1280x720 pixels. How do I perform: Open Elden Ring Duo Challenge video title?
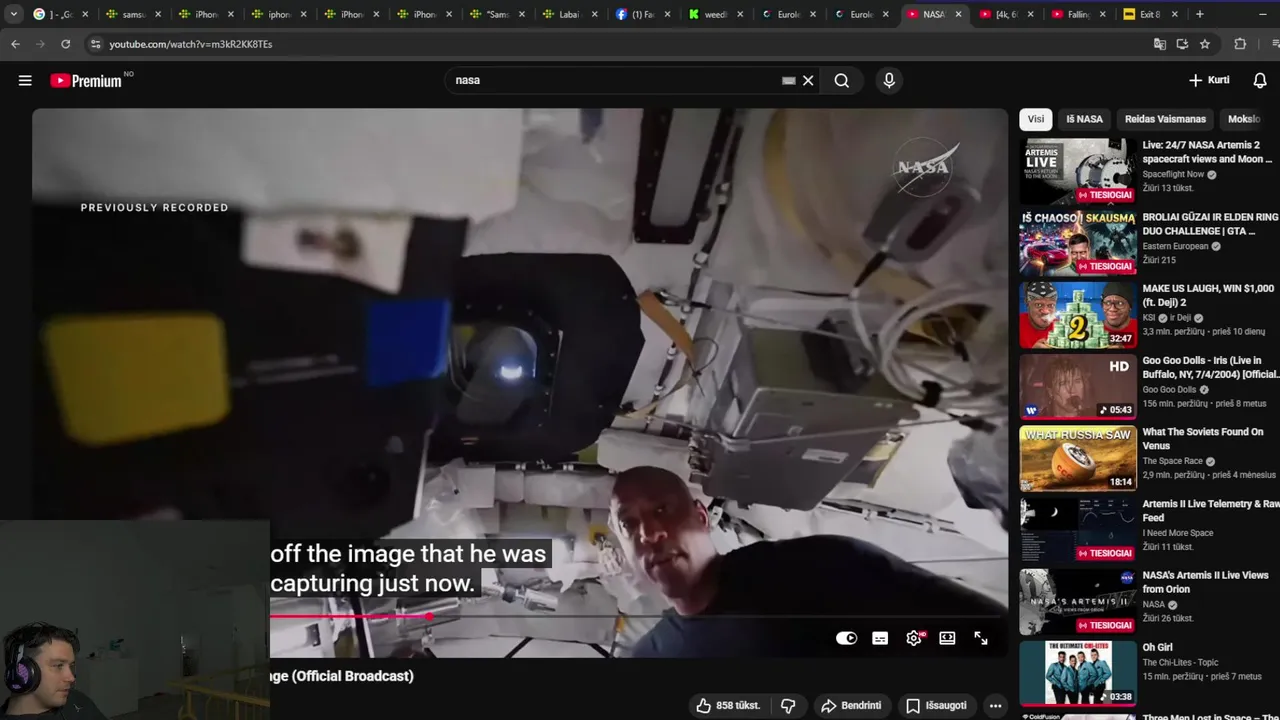[1210, 224]
